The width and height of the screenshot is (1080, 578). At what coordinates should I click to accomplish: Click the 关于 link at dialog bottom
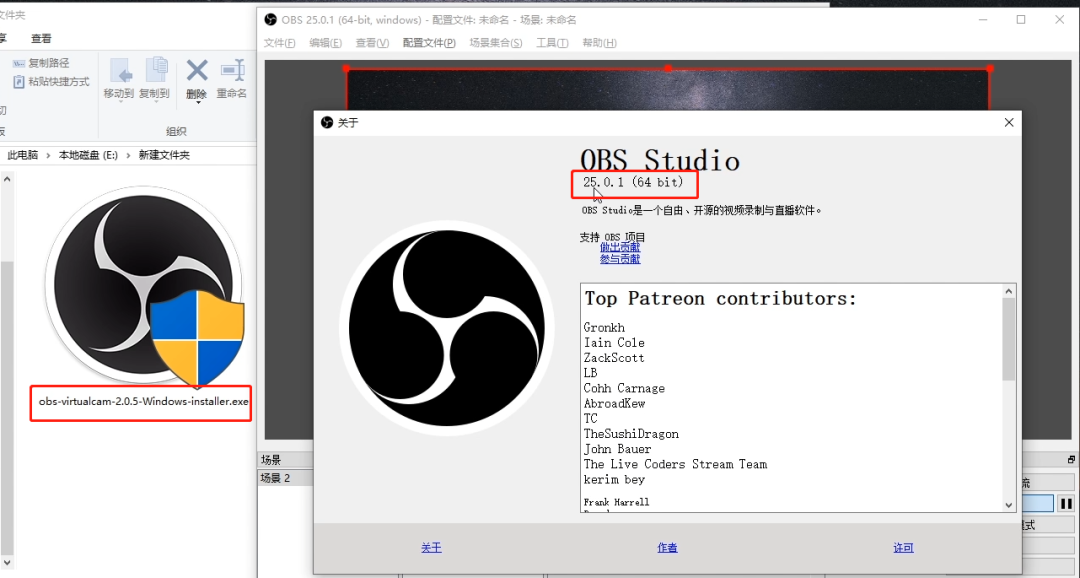coord(431,548)
